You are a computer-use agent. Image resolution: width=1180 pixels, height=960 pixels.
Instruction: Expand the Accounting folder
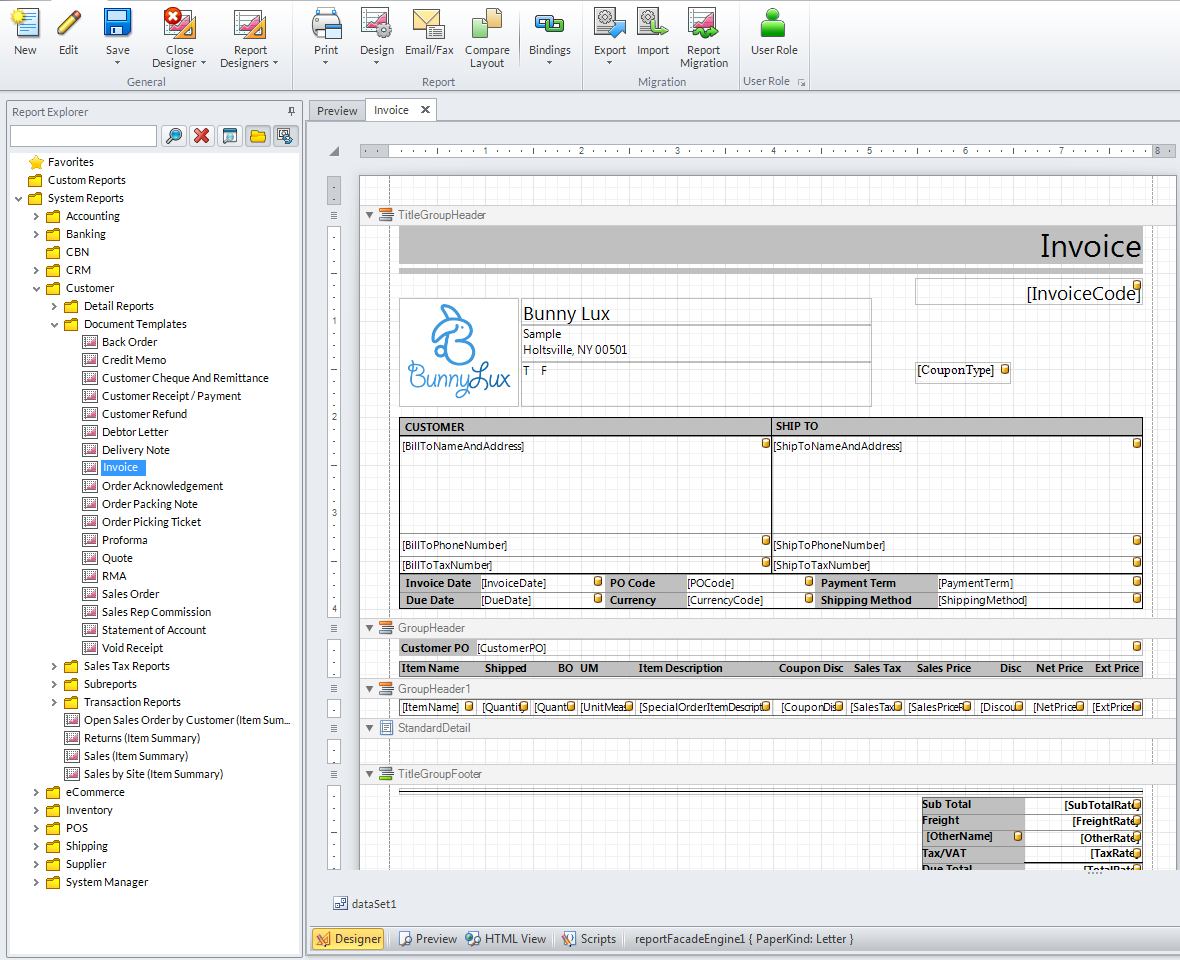coord(36,216)
